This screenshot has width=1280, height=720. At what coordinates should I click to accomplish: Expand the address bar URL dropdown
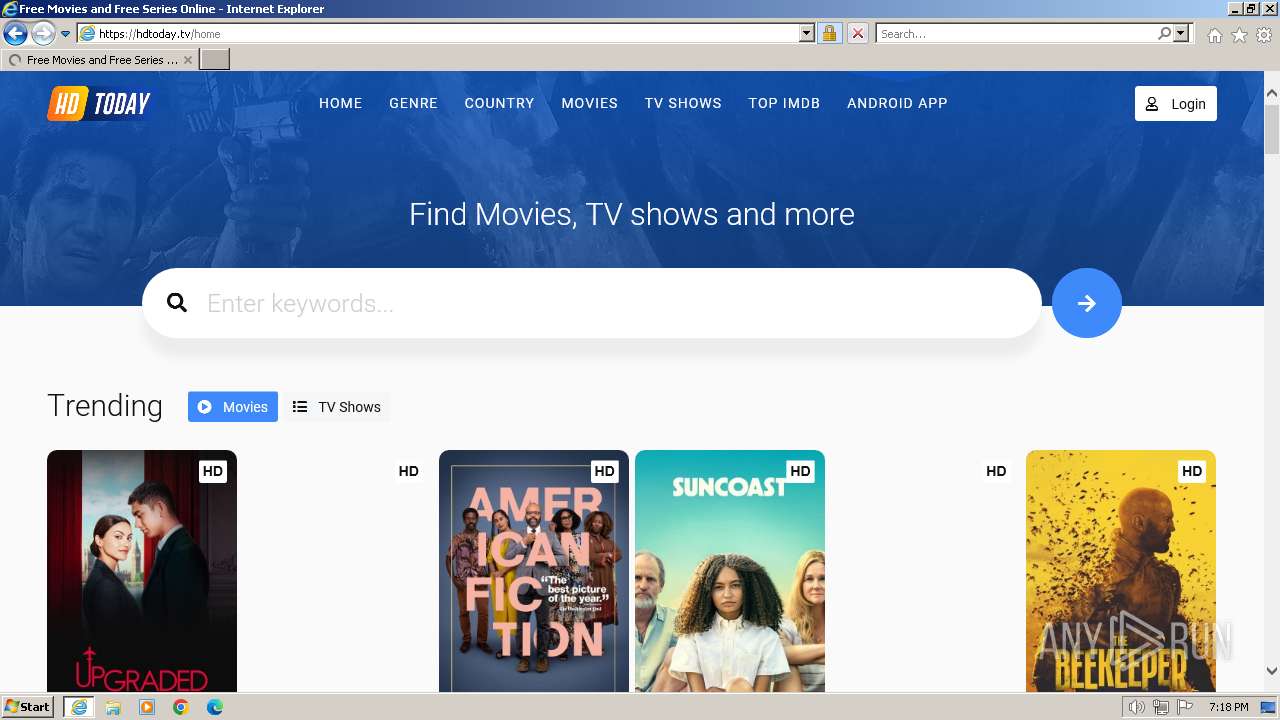pos(807,34)
